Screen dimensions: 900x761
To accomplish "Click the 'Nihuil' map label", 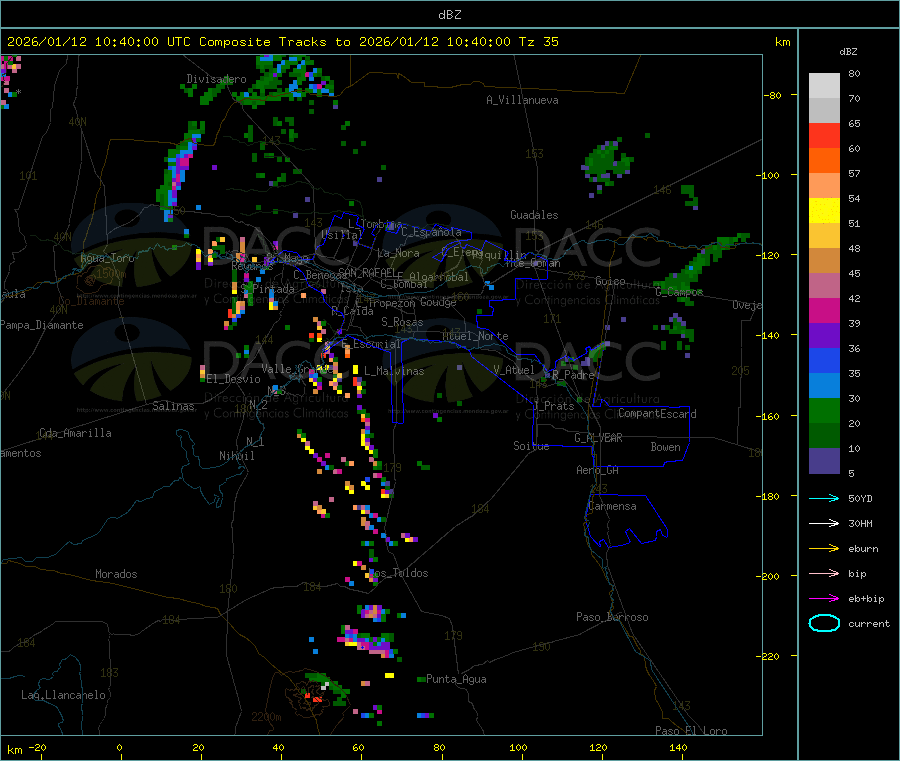I will click(236, 456).
